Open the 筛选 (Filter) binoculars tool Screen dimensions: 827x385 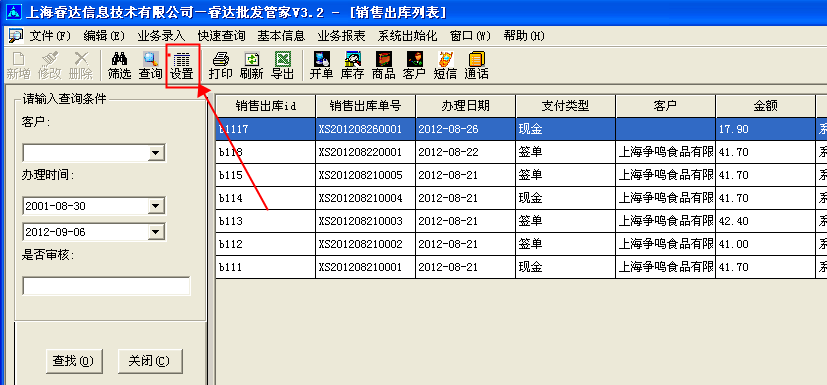tap(119, 65)
